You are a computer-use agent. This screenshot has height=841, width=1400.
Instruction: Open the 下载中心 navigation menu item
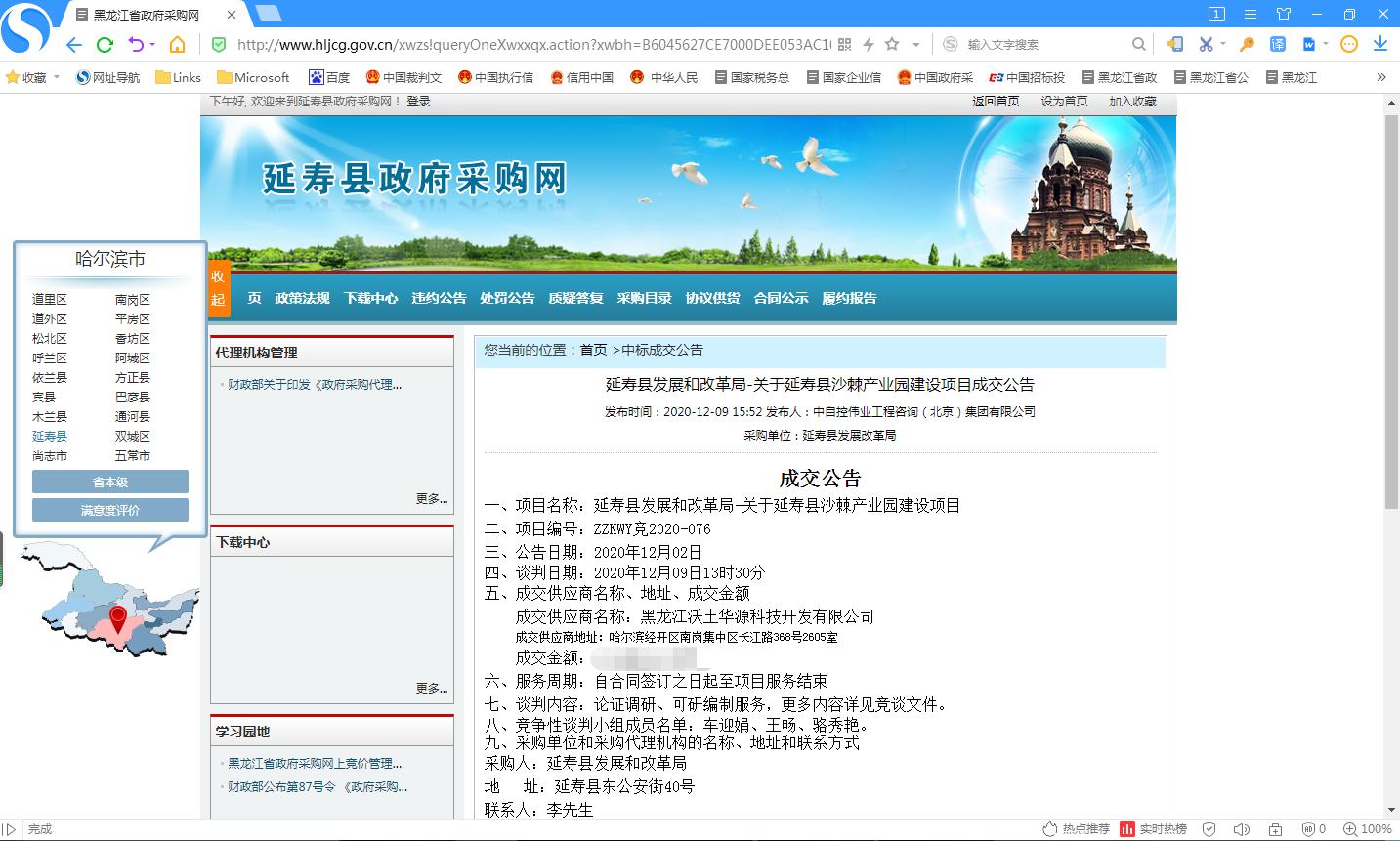tap(370, 298)
